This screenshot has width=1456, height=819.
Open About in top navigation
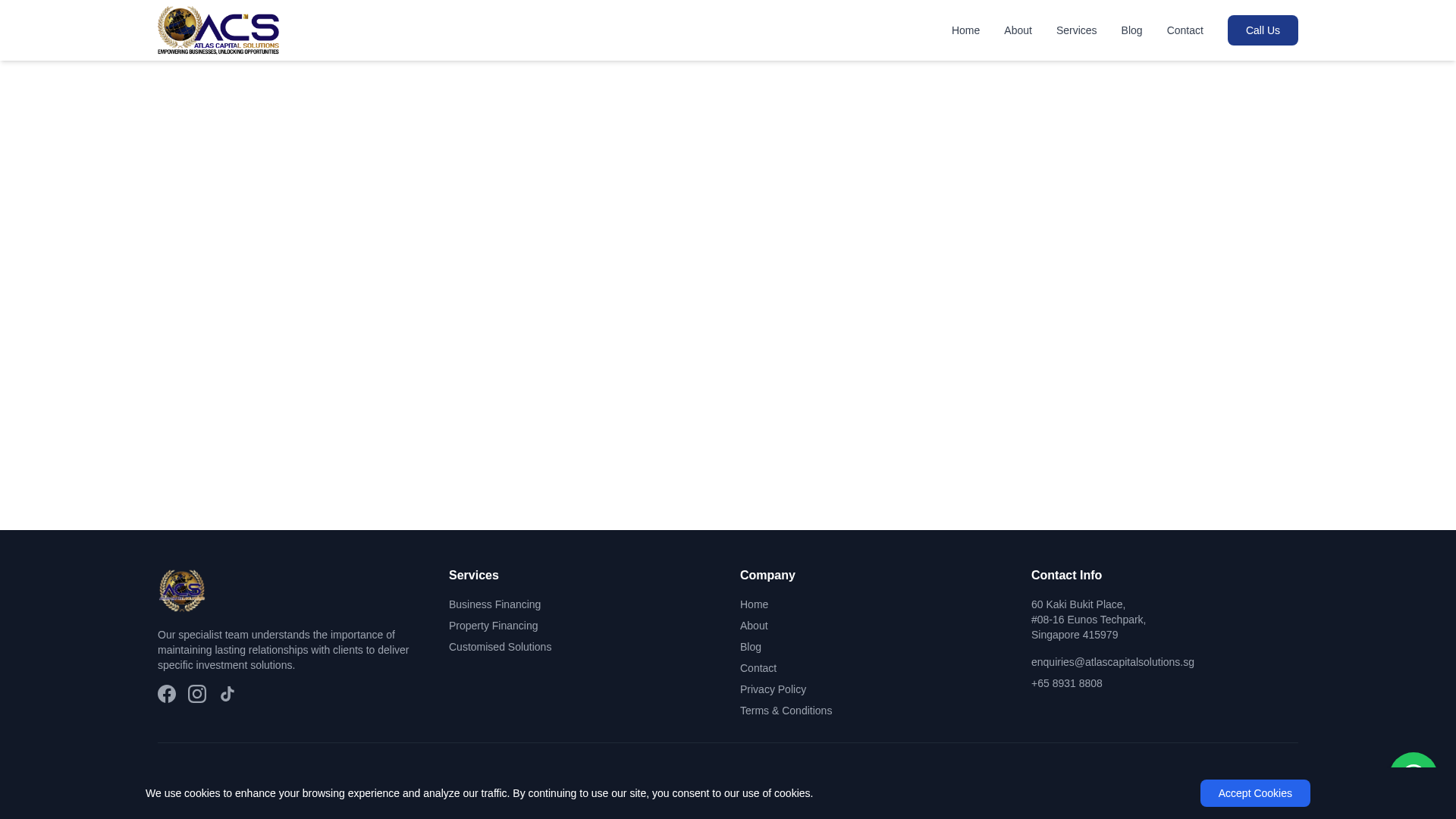point(1018,30)
